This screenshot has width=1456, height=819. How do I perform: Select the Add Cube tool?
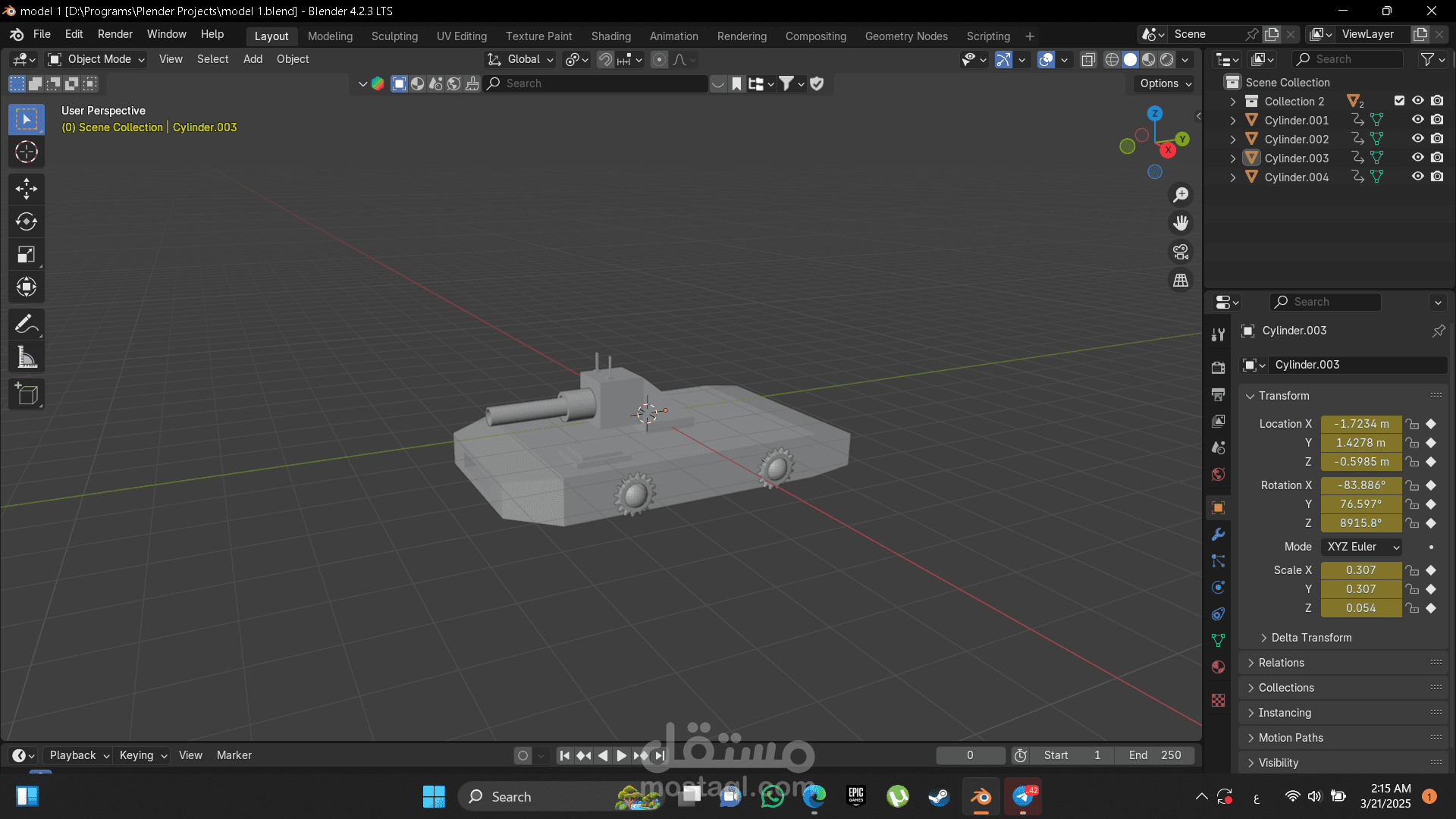pyautogui.click(x=26, y=394)
